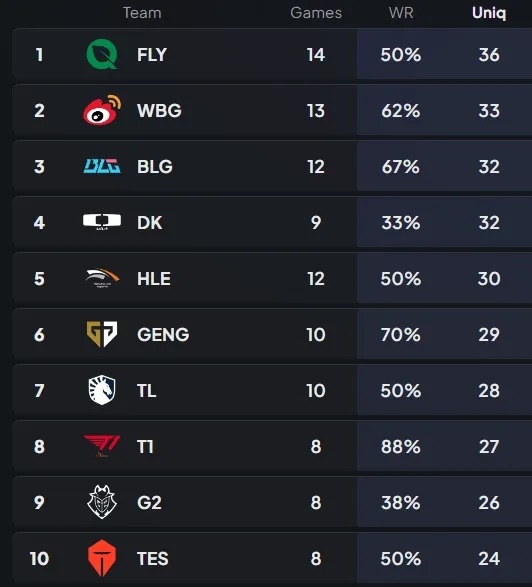Open the GENG team name link

(x=163, y=334)
